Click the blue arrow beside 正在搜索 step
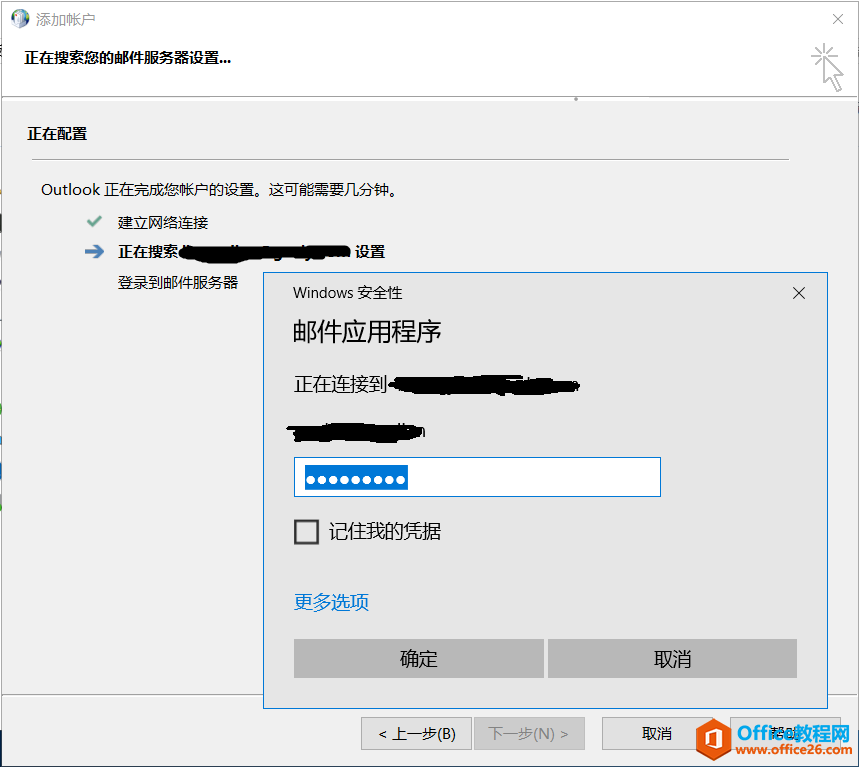The image size is (859, 767). coord(93,251)
